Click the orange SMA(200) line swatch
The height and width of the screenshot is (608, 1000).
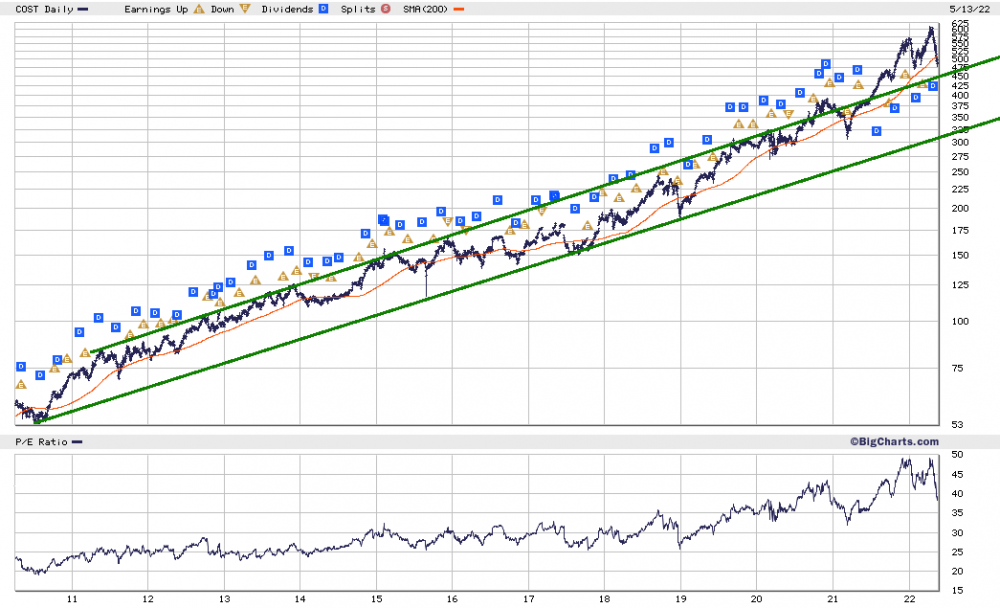click(x=459, y=10)
